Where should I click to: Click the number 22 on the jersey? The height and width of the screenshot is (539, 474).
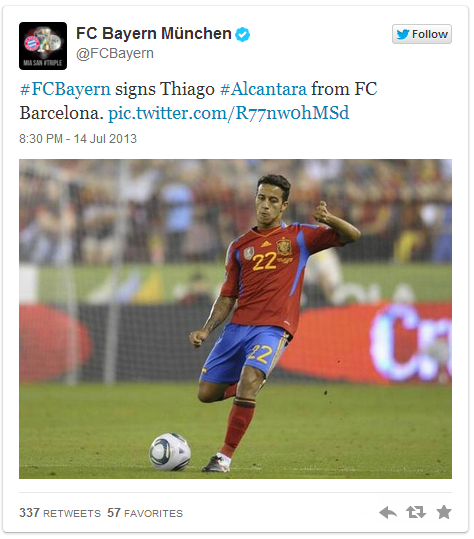(x=265, y=262)
